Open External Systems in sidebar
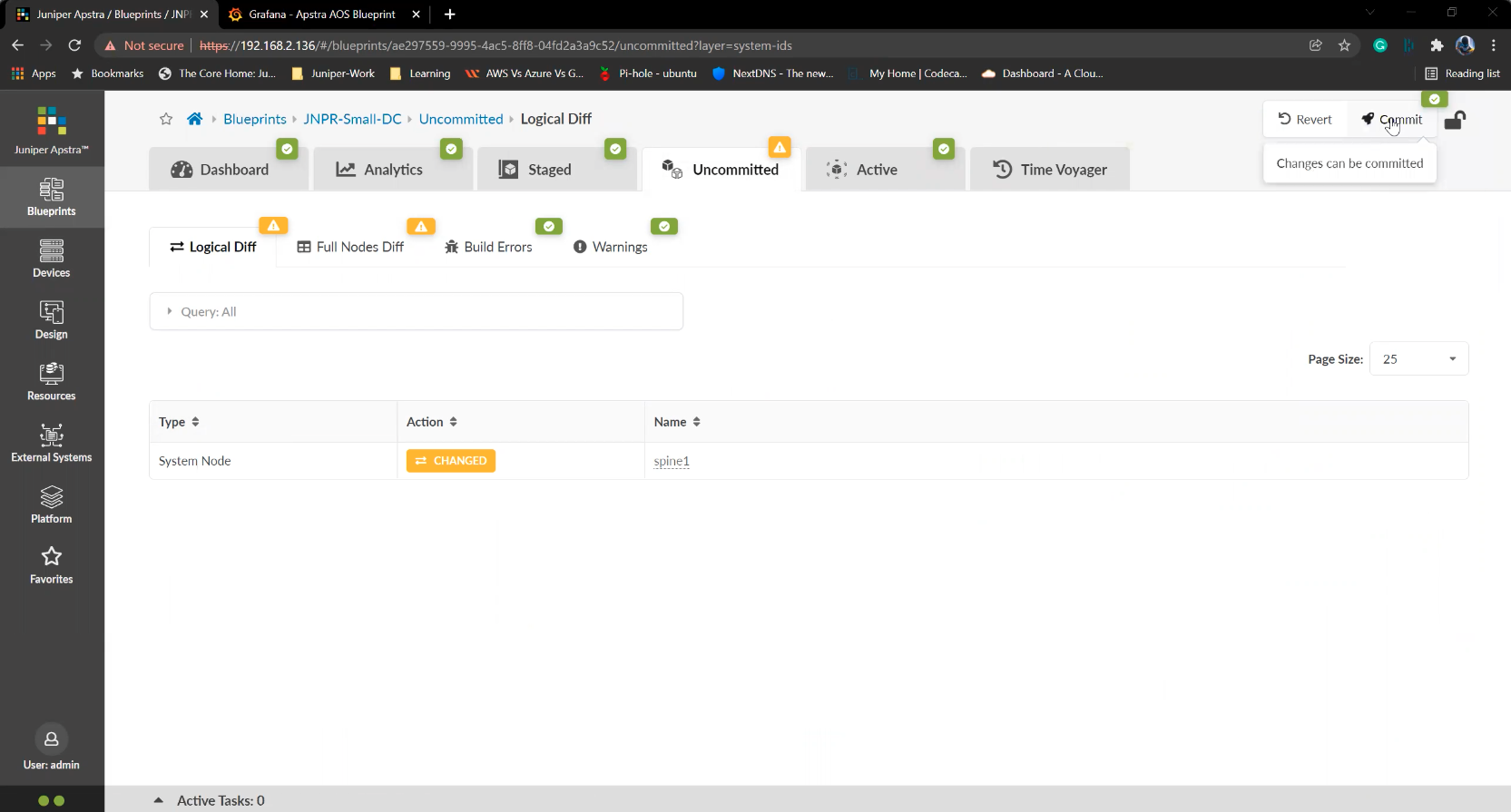This screenshot has width=1511, height=812. click(52, 444)
